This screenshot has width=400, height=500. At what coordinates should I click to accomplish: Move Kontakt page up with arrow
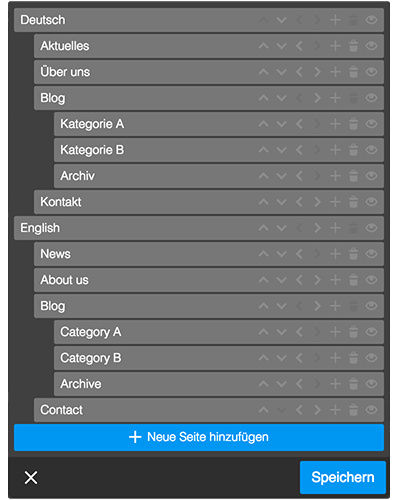(263, 202)
